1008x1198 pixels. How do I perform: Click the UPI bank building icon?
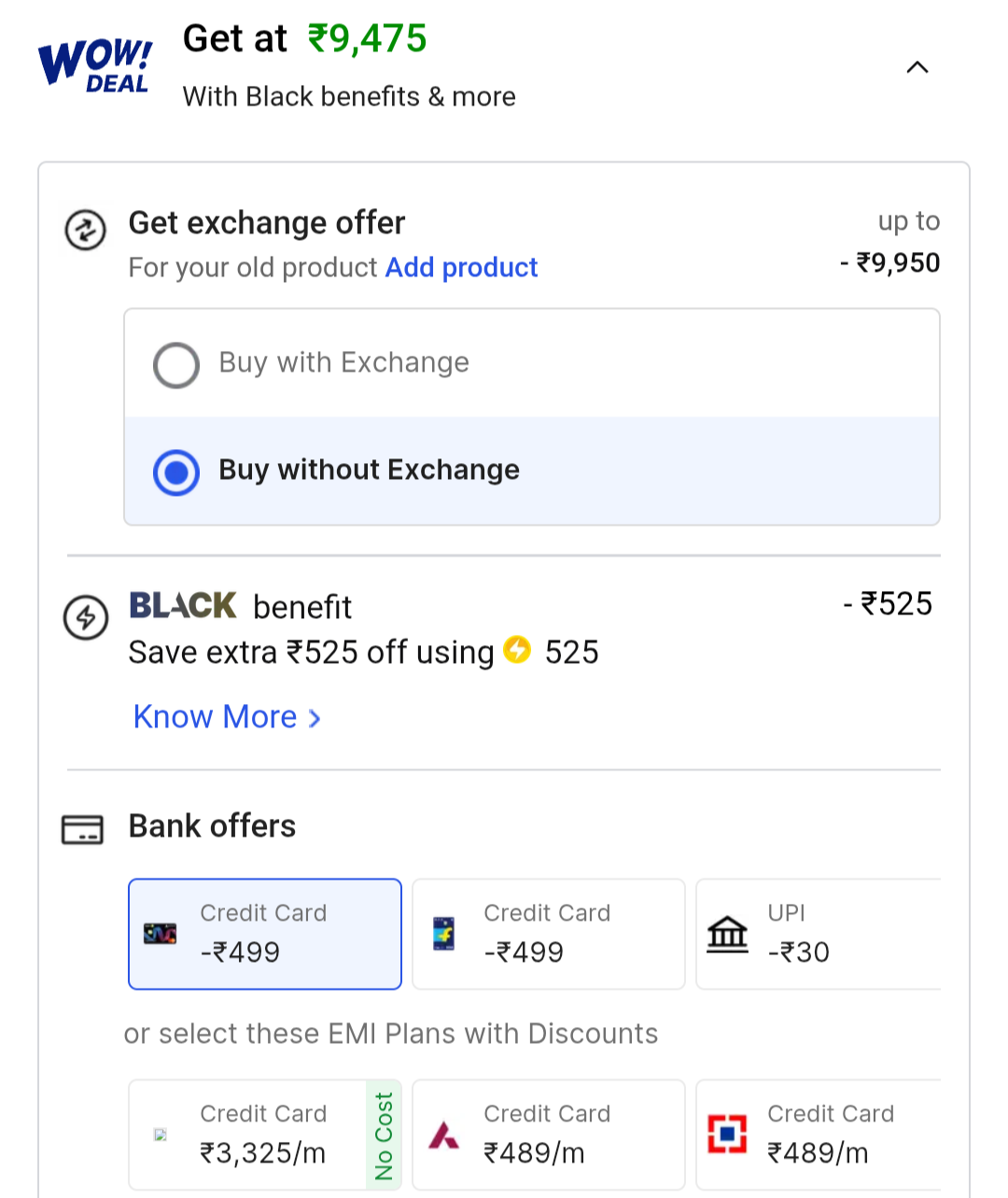click(727, 933)
